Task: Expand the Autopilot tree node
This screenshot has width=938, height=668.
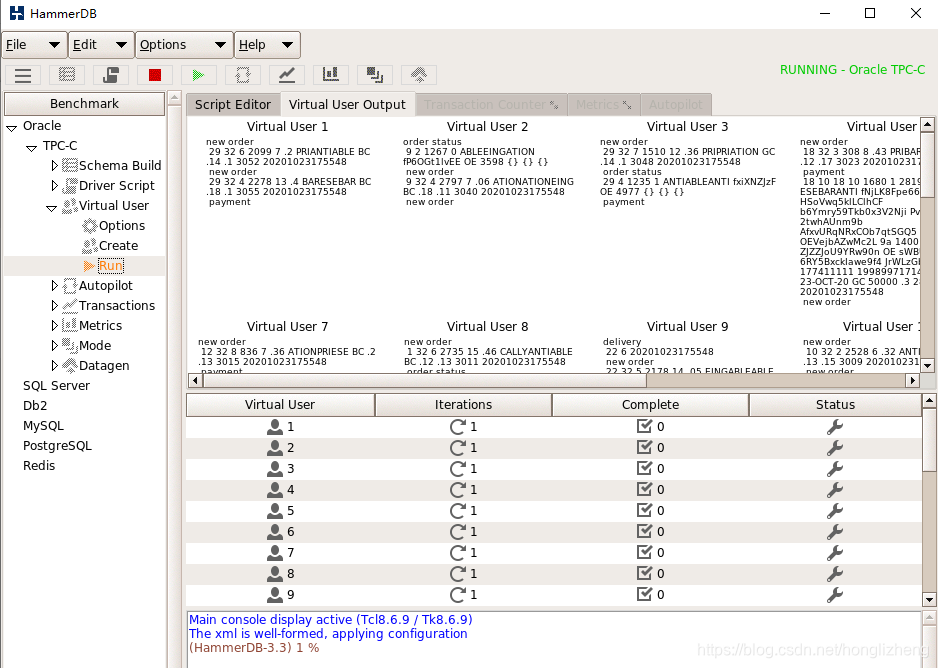Action: point(54,286)
